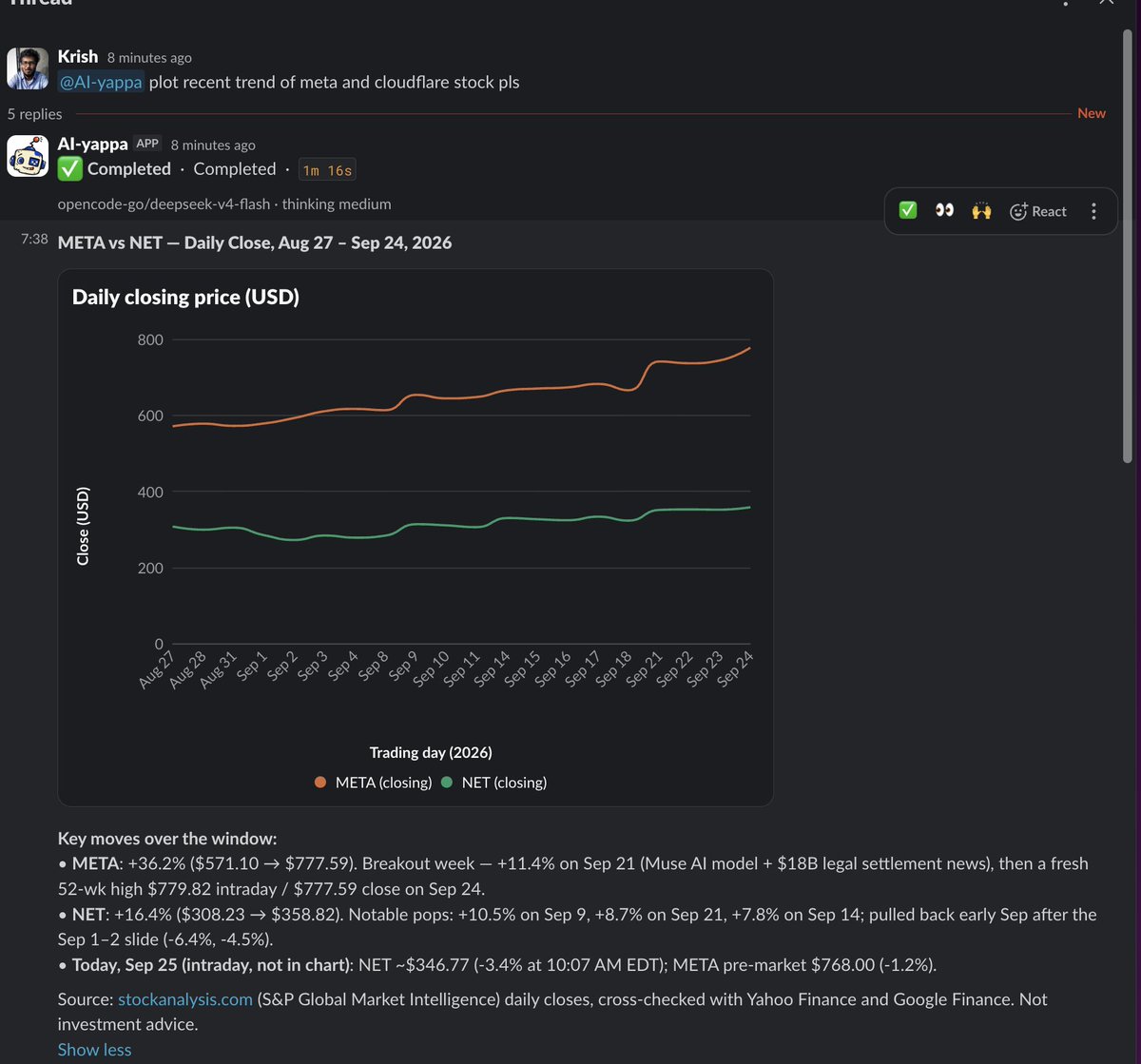Add the raised hands emoji reaction
The width and height of the screenshot is (1141, 1064).
click(x=981, y=210)
